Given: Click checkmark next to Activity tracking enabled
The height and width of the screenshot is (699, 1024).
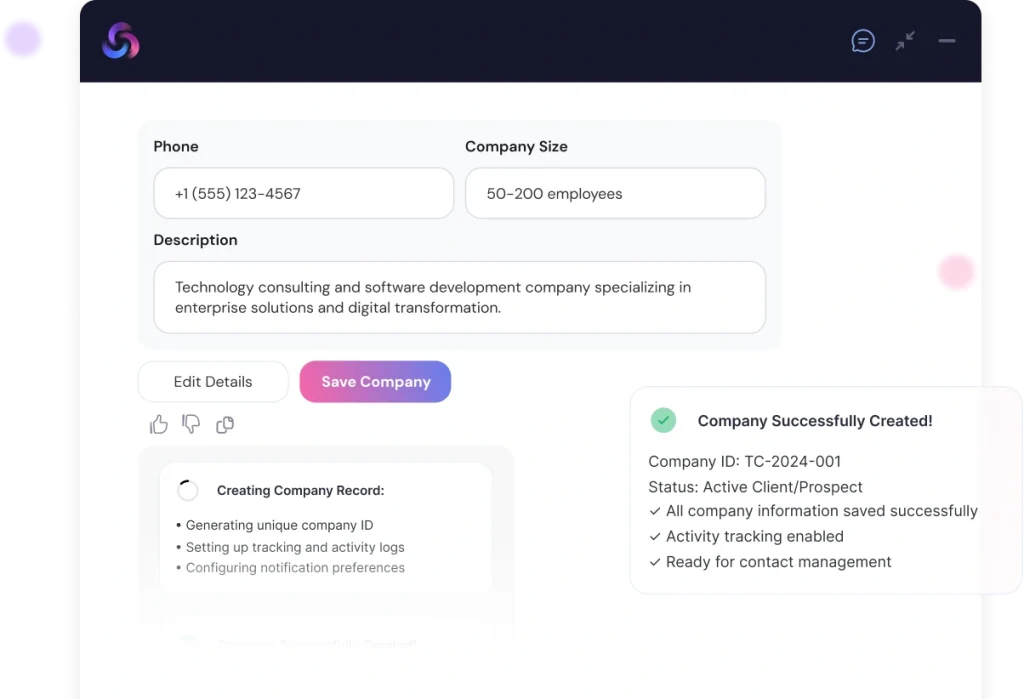Looking at the screenshot, I should coord(655,537).
